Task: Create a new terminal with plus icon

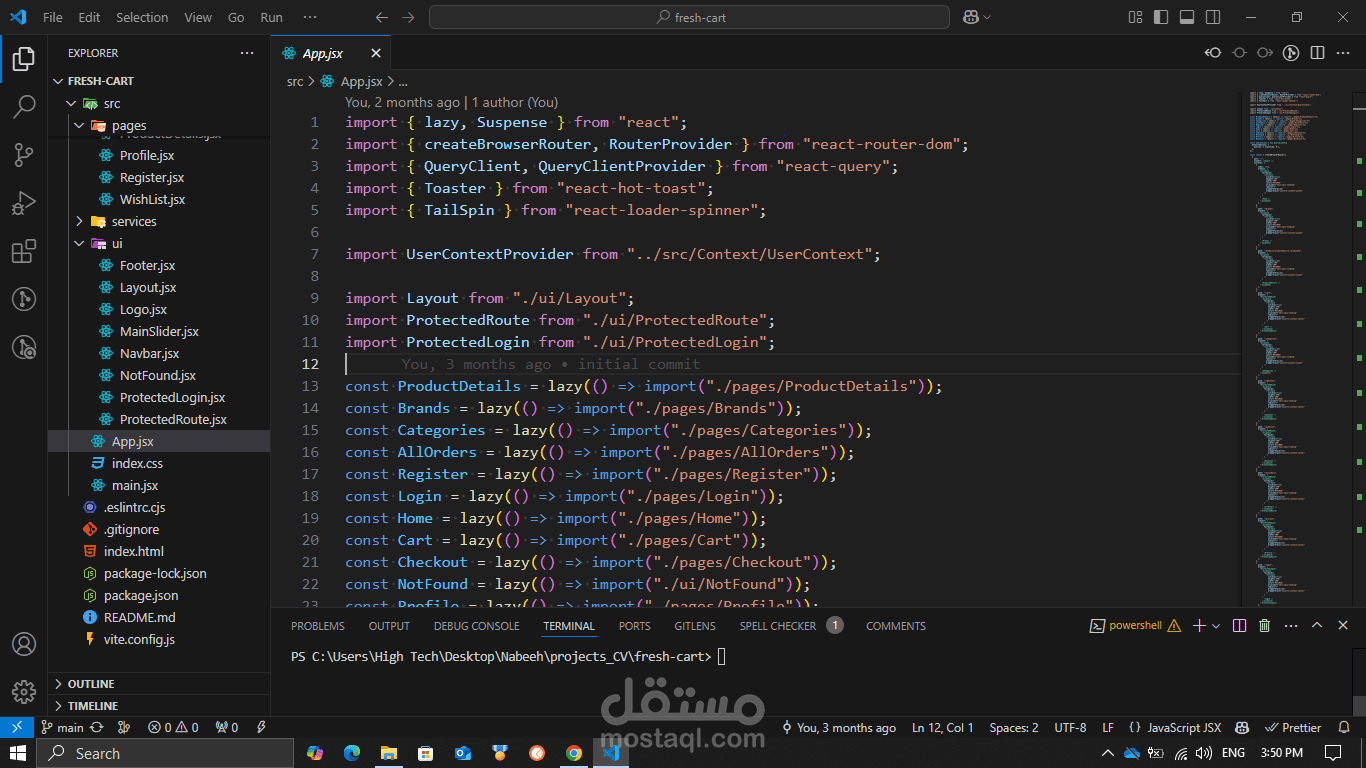Action: 1199,626
